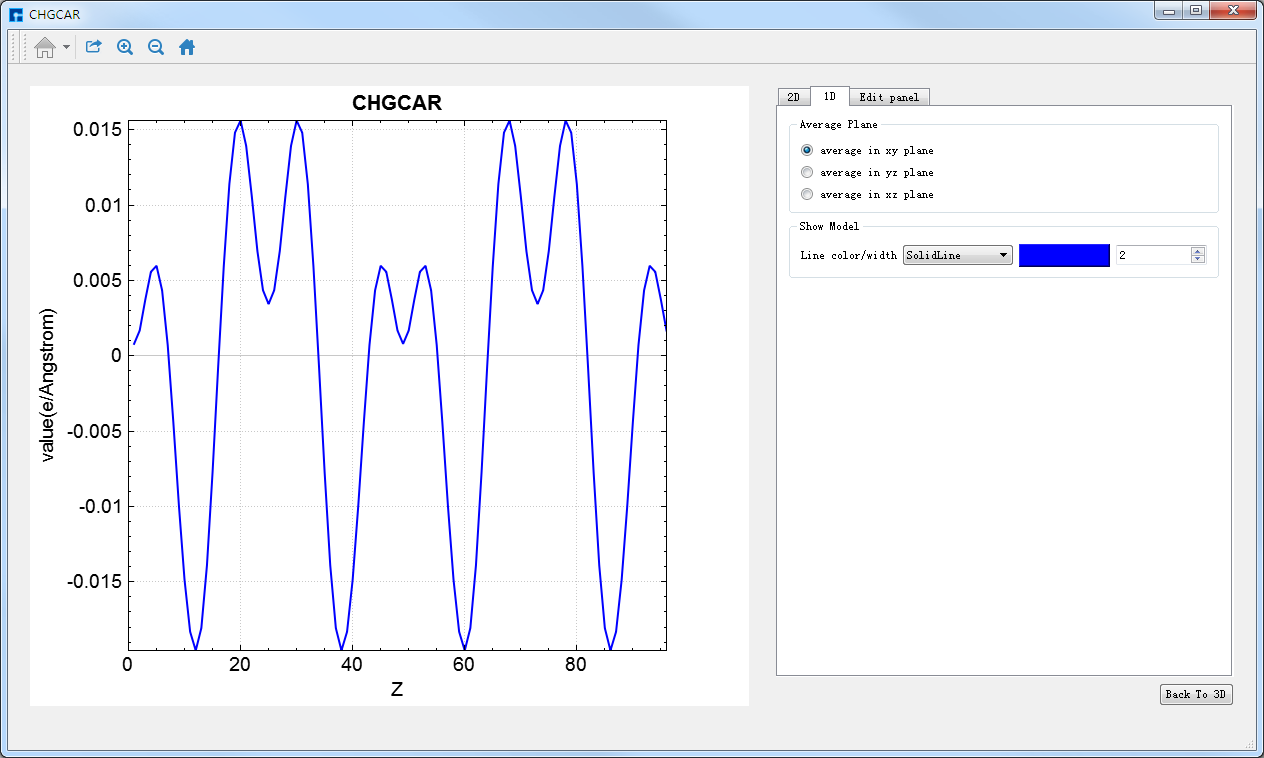
Task: Open the SolidLine line style dropdown
Action: (x=957, y=256)
